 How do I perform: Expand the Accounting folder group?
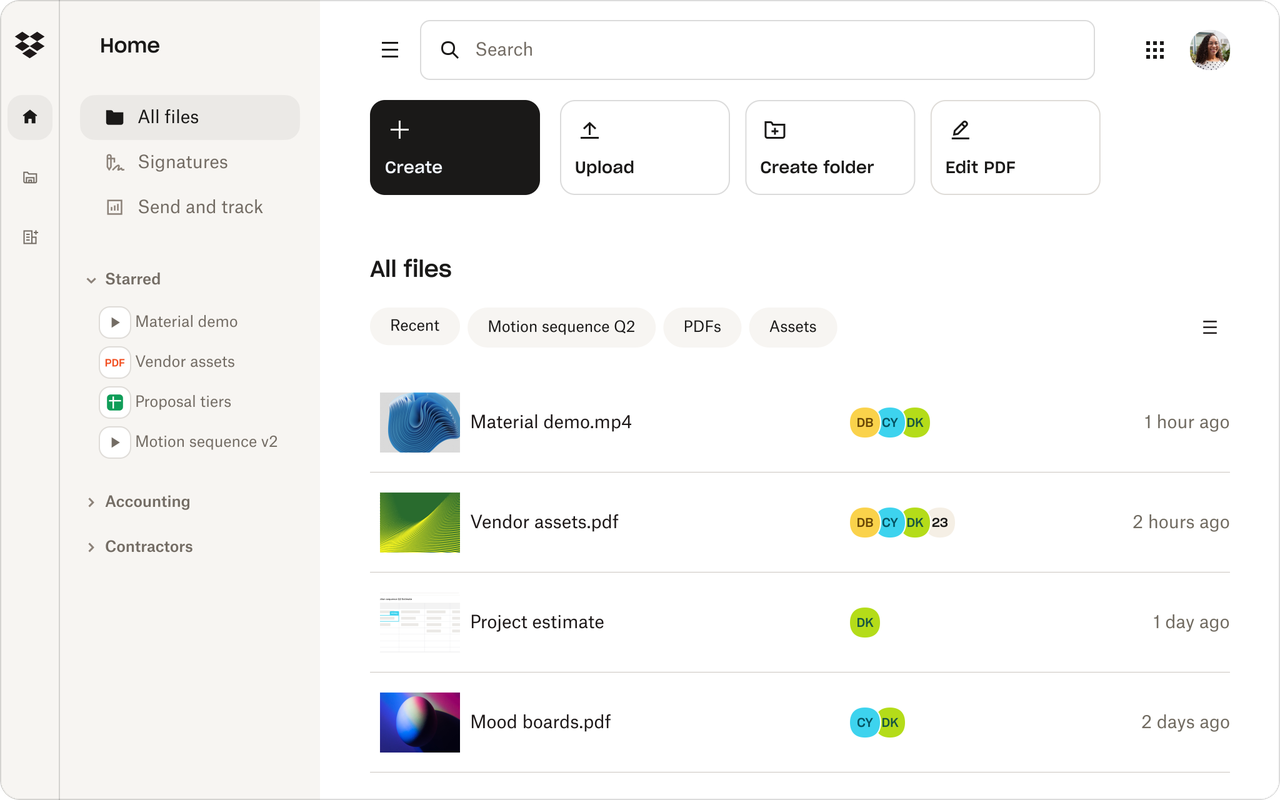[91, 501]
